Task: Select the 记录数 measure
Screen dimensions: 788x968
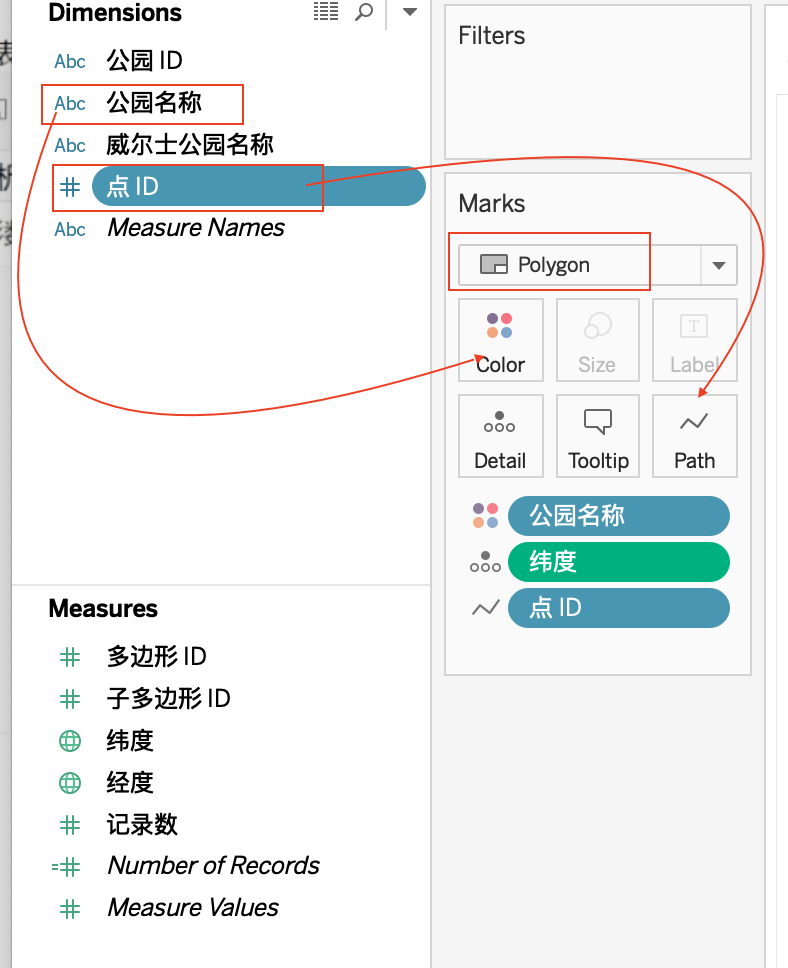Action: click(x=142, y=824)
